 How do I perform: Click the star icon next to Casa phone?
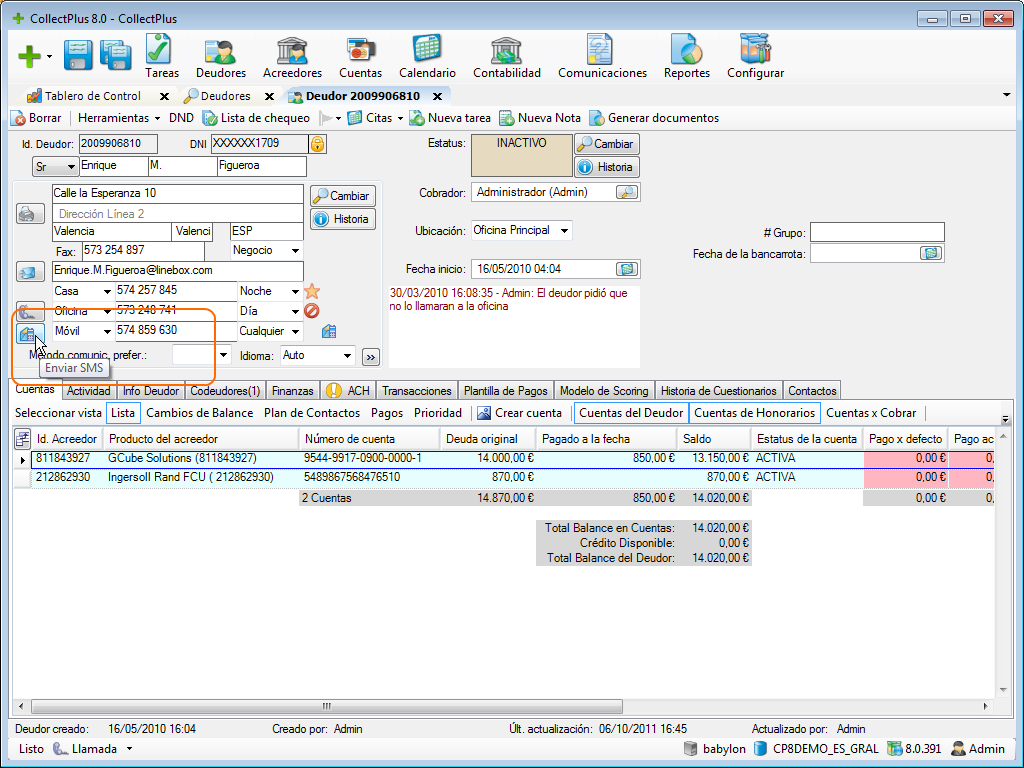[312, 291]
